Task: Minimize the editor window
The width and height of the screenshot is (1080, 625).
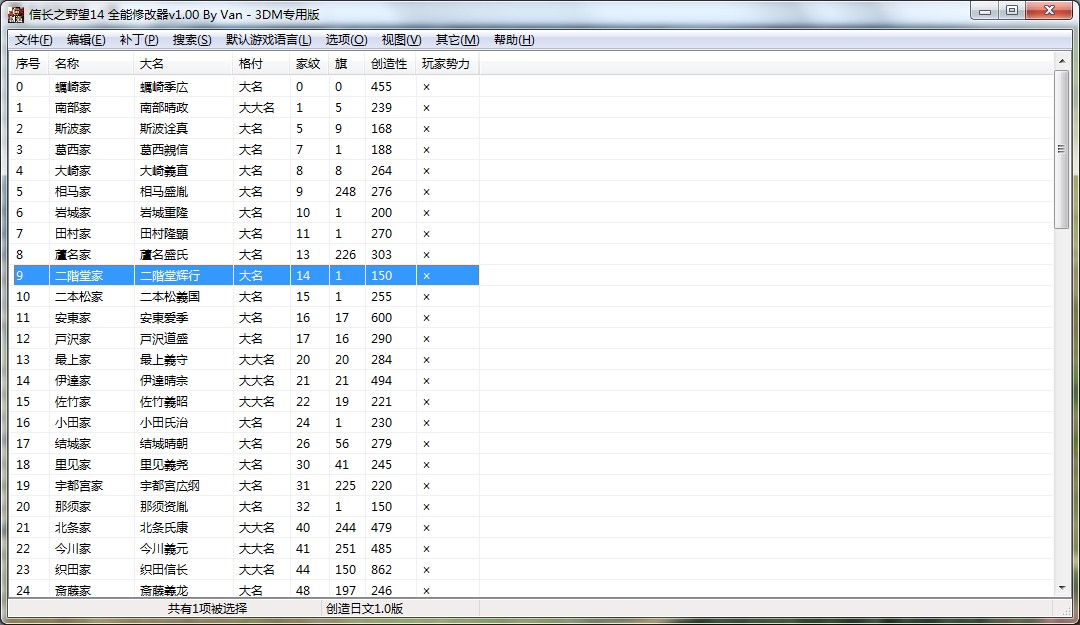Action: coord(985,10)
